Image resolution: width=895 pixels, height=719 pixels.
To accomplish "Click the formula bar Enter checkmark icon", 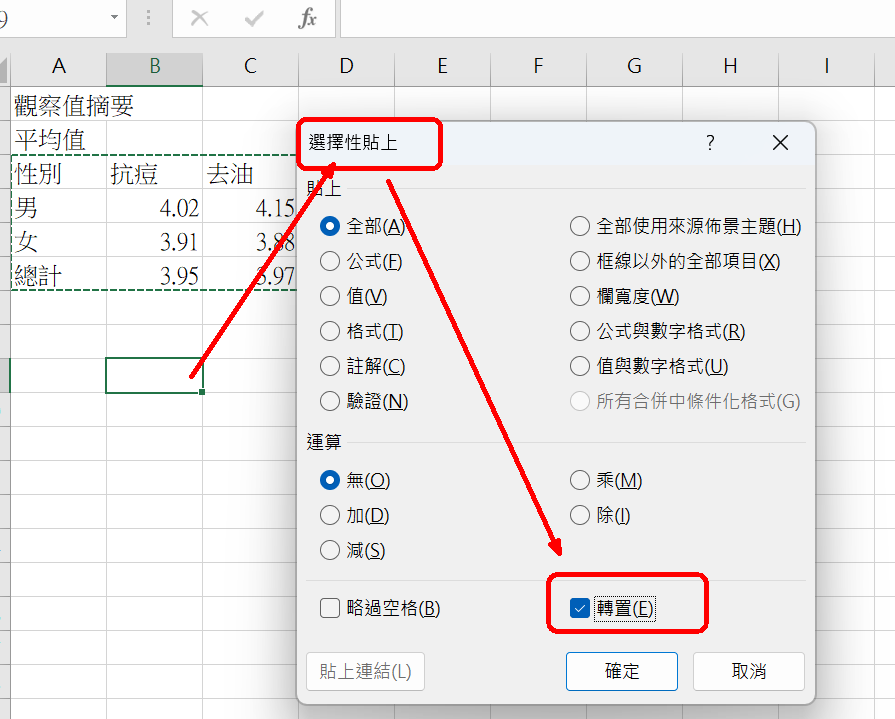I will [254, 19].
